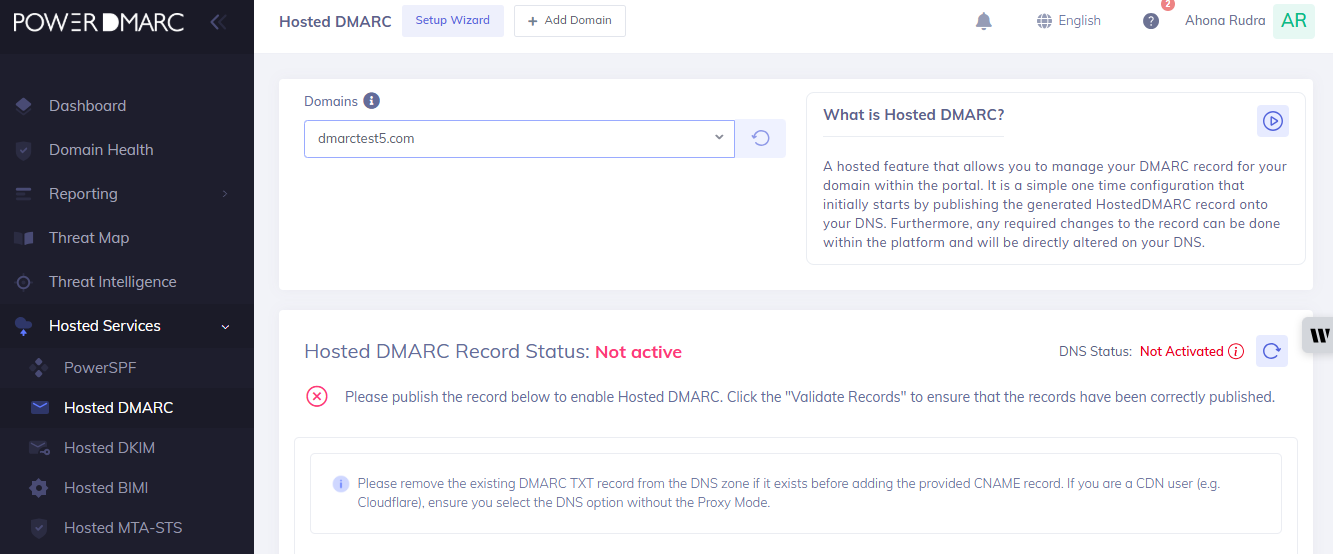Screen dimensions: 1333x554
Task: Click the Ahona Rudra user name
Action: [x=1225, y=21]
